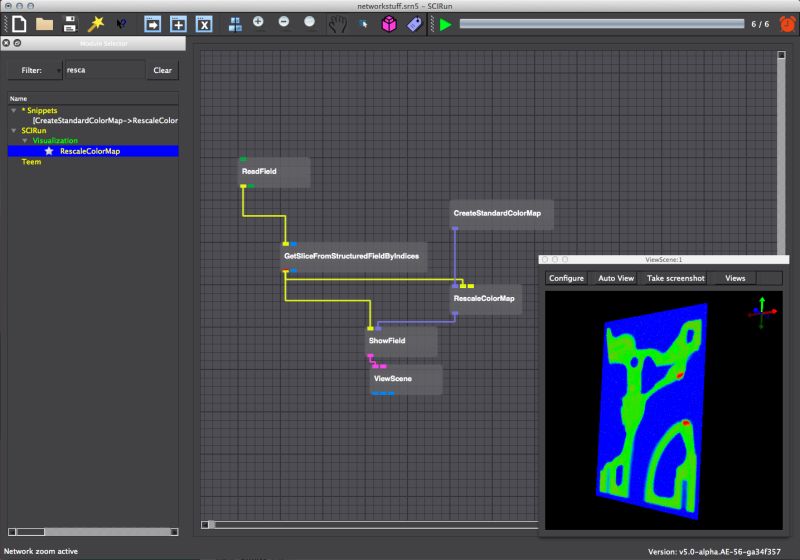Image resolution: width=800 pixels, height=560 pixels.
Task: Collapse the SCIRun tree node
Action: (x=14, y=131)
